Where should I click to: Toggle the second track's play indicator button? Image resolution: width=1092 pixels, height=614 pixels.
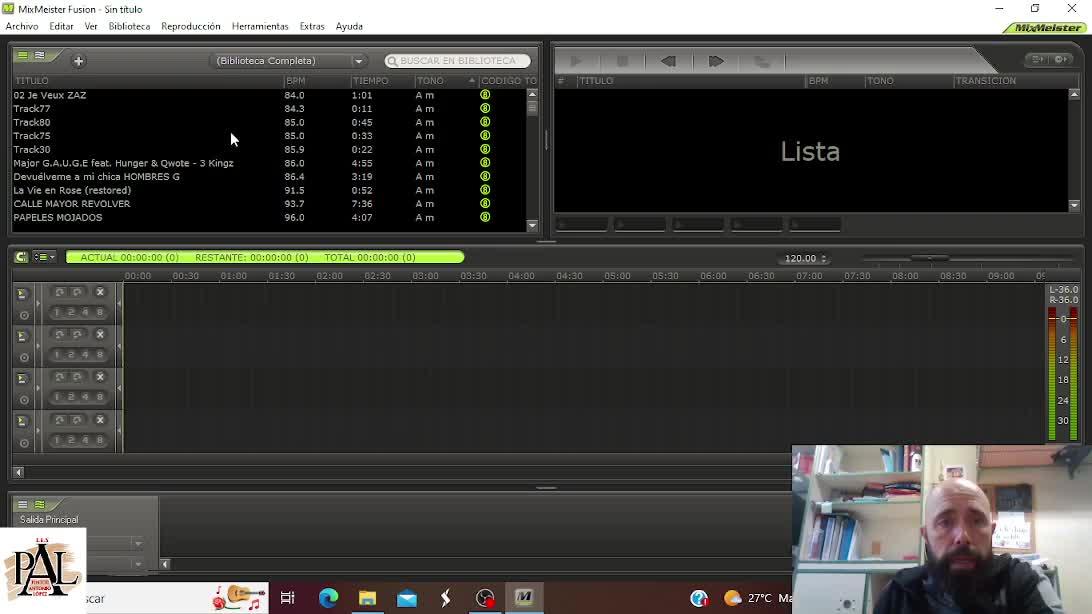pyautogui.click(x=22, y=336)
